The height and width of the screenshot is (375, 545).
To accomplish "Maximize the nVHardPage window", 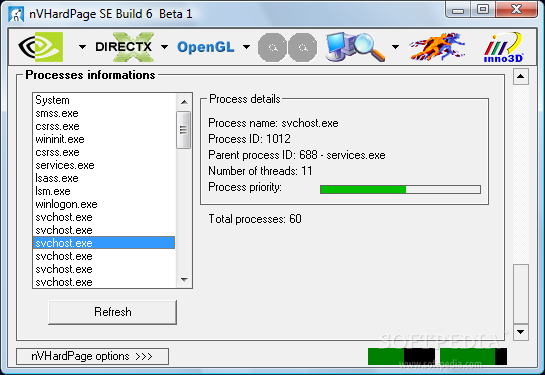I will [483, 10].
